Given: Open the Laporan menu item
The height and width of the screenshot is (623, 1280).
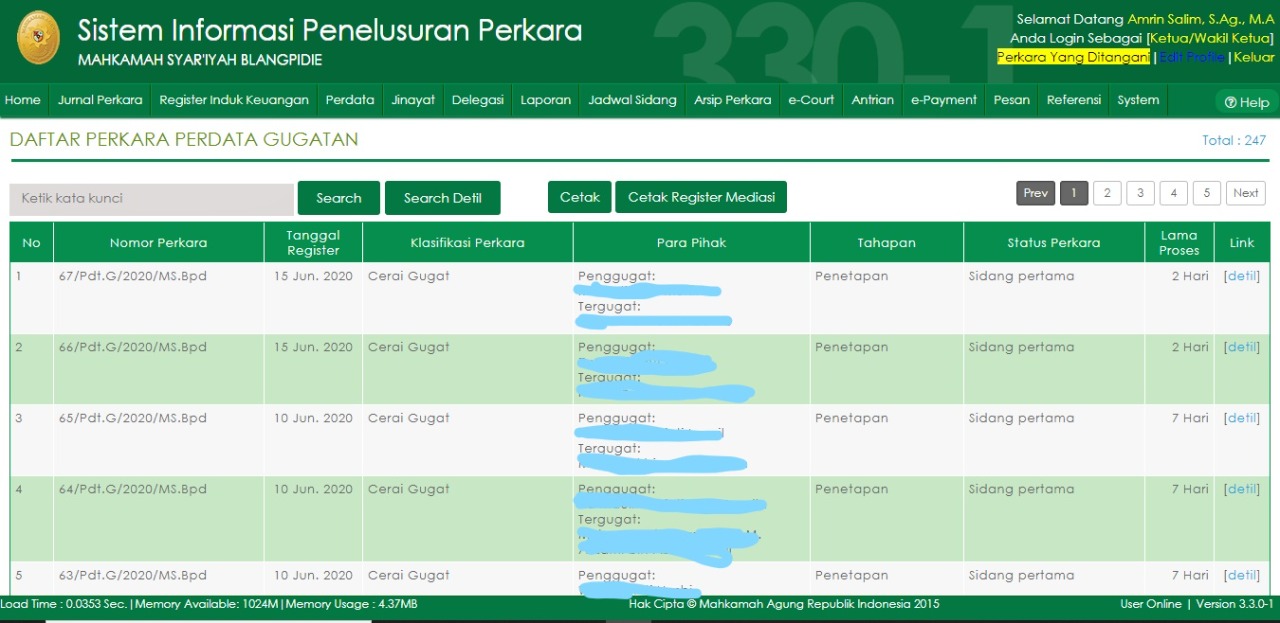Looking at the screenshot, I should (x=546, y=100).
